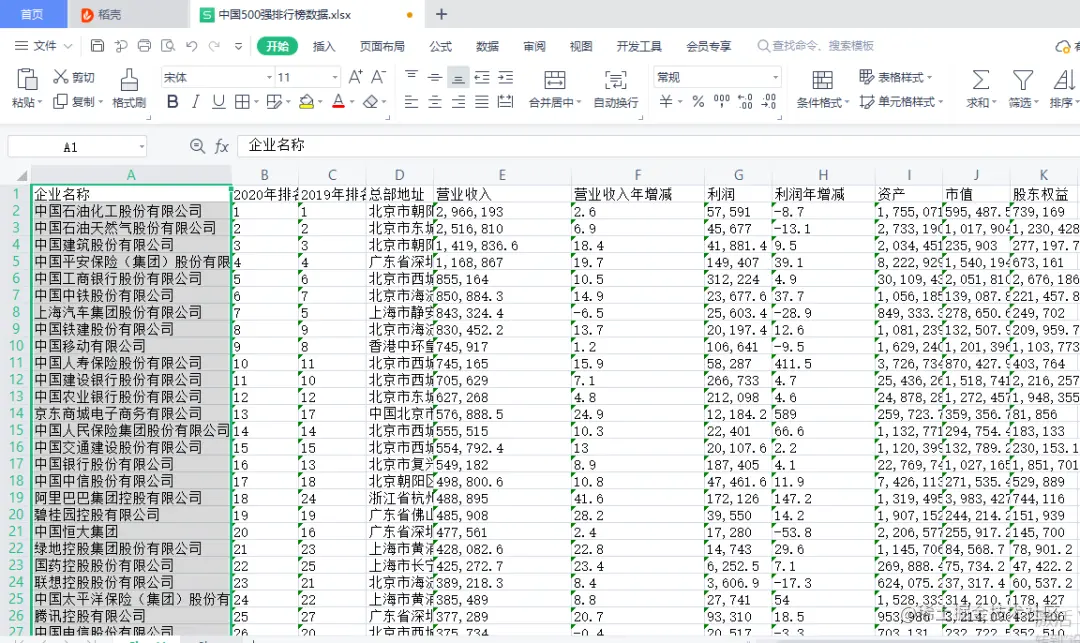Open Name Box dropdown next to A1
Image resolution: width=1080 pixels, height=643 pixels.
[x=142, y=147]
